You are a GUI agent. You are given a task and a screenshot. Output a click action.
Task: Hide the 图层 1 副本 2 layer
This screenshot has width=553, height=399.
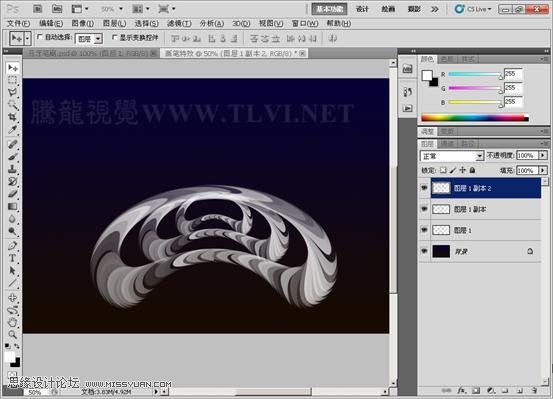(424, 188)
